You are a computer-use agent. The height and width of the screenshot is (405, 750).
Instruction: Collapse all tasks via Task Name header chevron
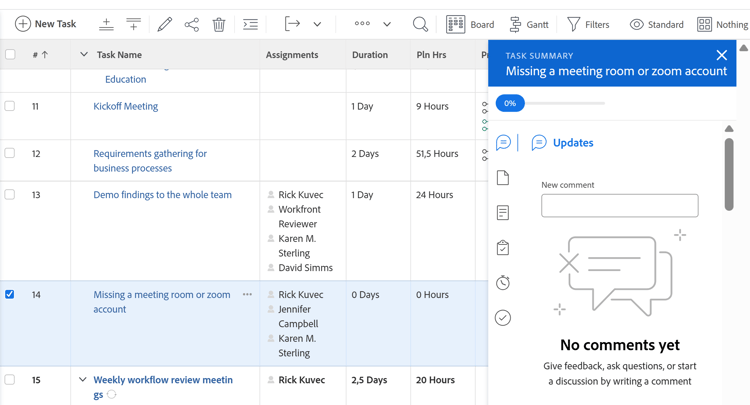point(84,55)
